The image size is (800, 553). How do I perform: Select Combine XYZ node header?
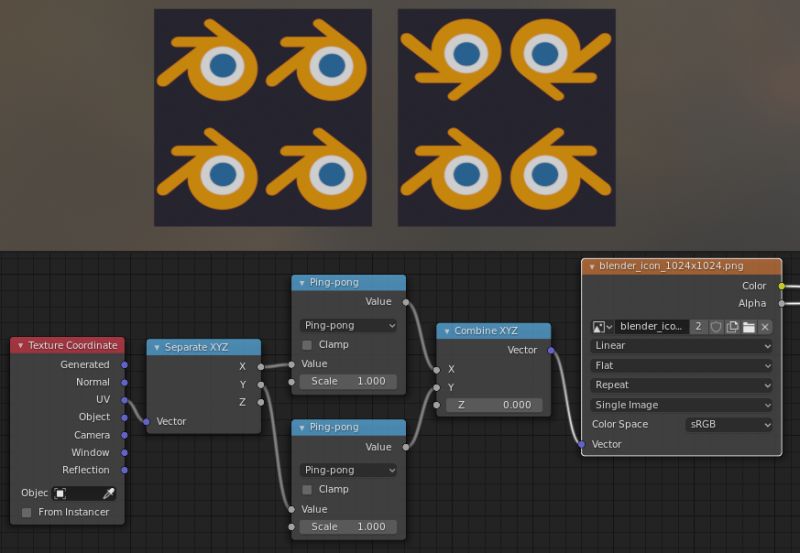pos(493,331)
